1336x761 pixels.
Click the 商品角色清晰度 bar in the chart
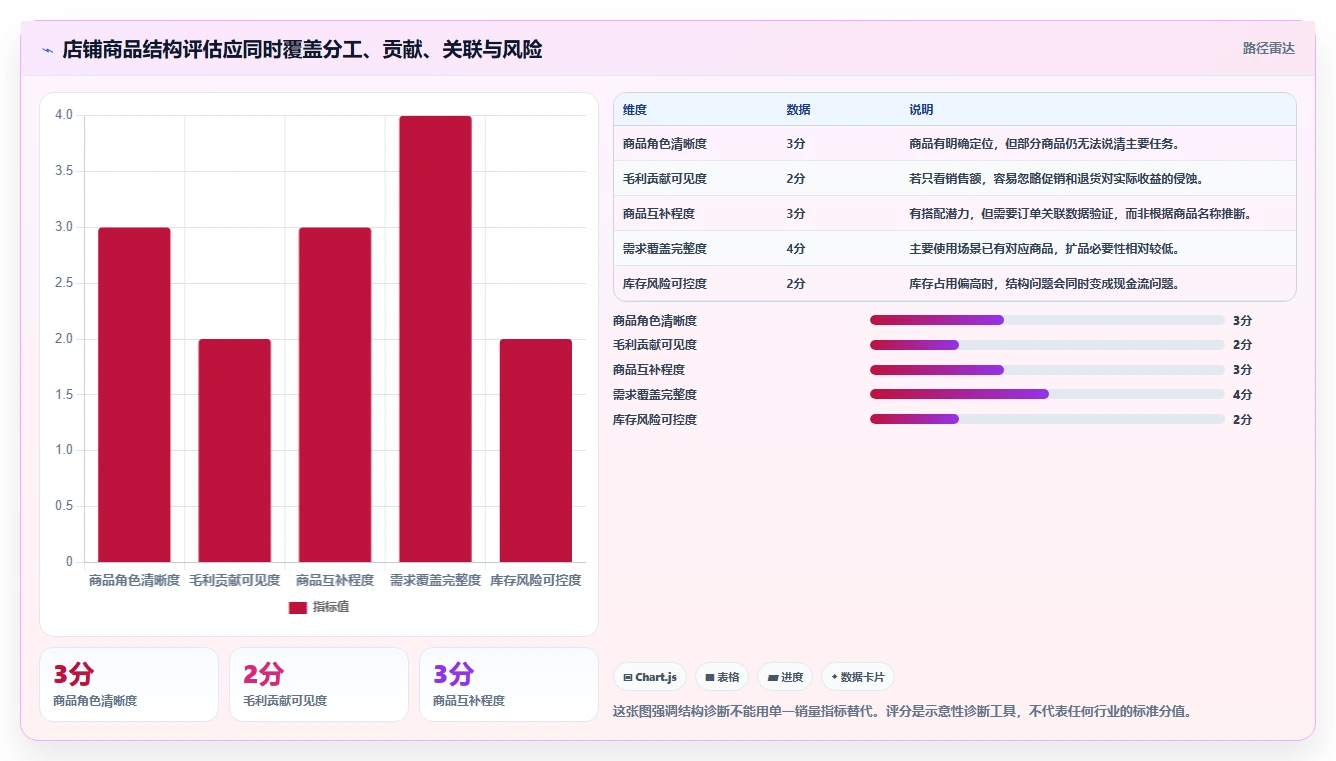click(134, 395)
